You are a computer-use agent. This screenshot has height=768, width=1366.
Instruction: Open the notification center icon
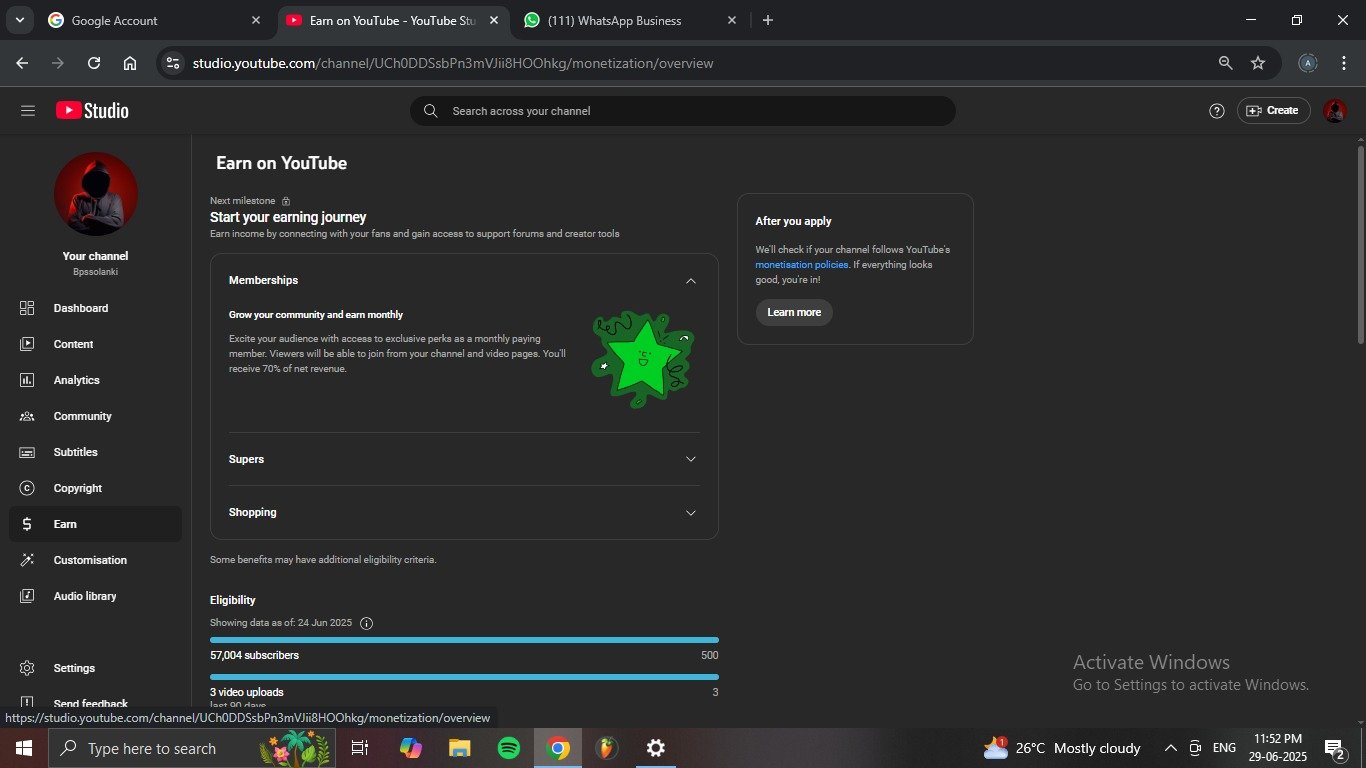click(x=1334, y=748)
